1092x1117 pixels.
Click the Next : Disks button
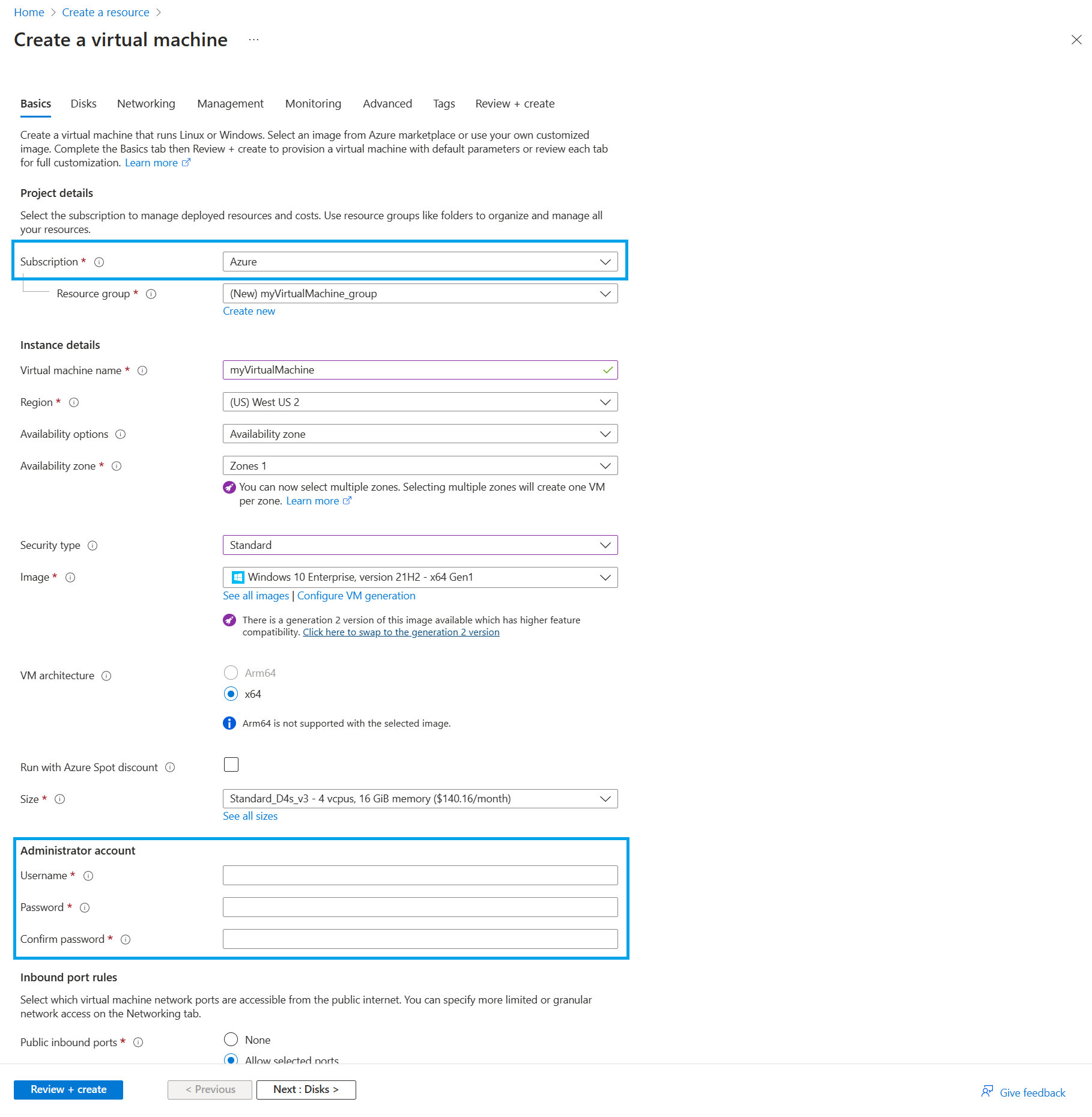pyautogui.click(x=306, y=1091)
